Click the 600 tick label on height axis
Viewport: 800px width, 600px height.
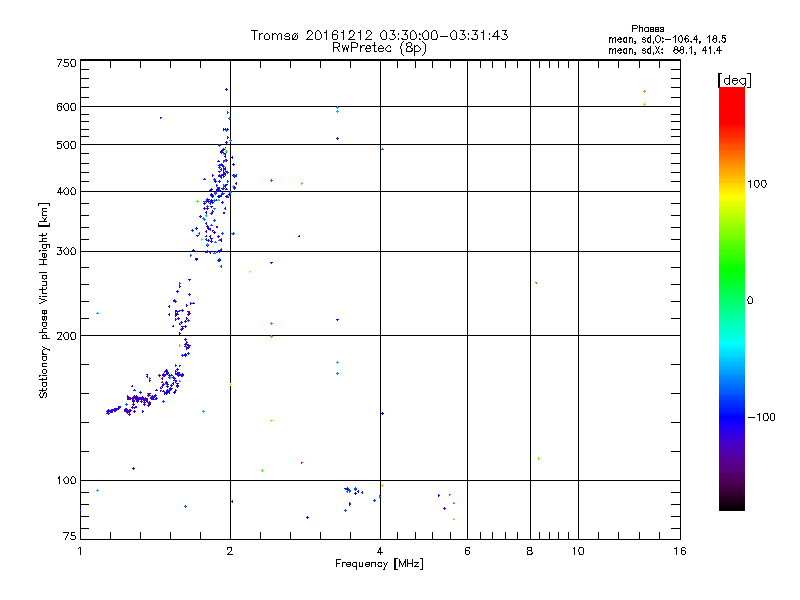pos(66,107)
